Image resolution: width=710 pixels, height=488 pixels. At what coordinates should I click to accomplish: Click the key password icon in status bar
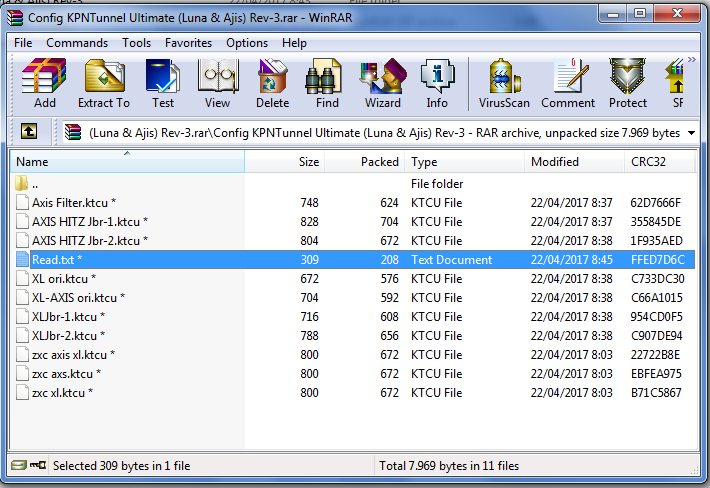tap(38, 465)
